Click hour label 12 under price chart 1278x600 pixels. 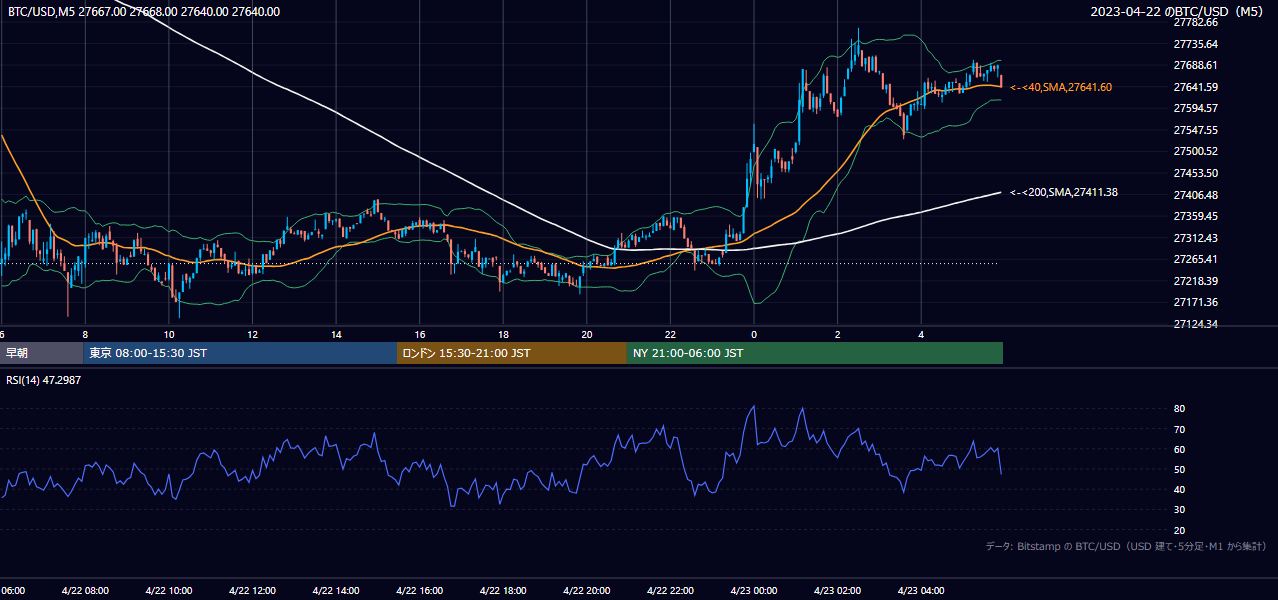tap(253, 335)
